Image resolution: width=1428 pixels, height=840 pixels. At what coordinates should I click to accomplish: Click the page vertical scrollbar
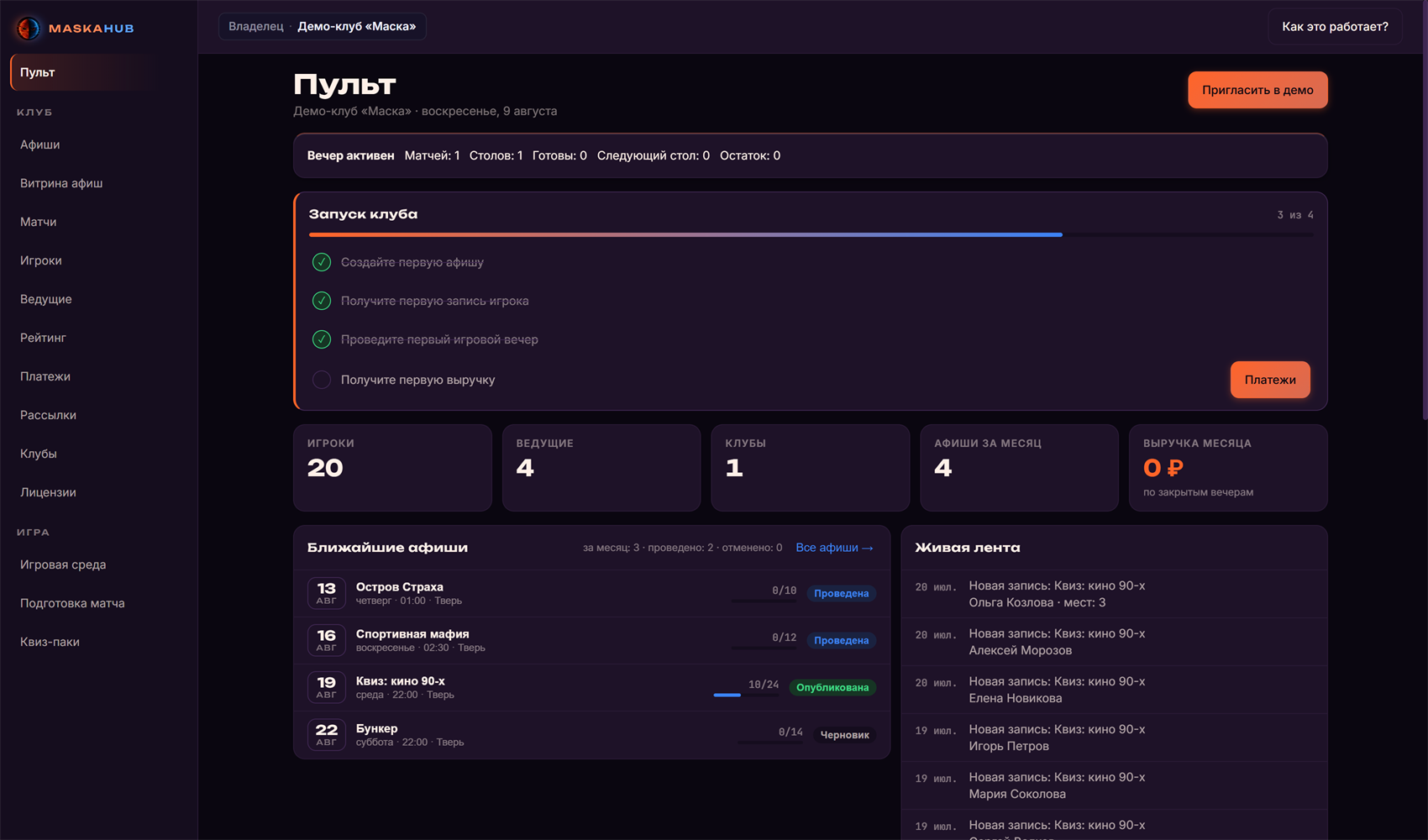point(1425,210)
